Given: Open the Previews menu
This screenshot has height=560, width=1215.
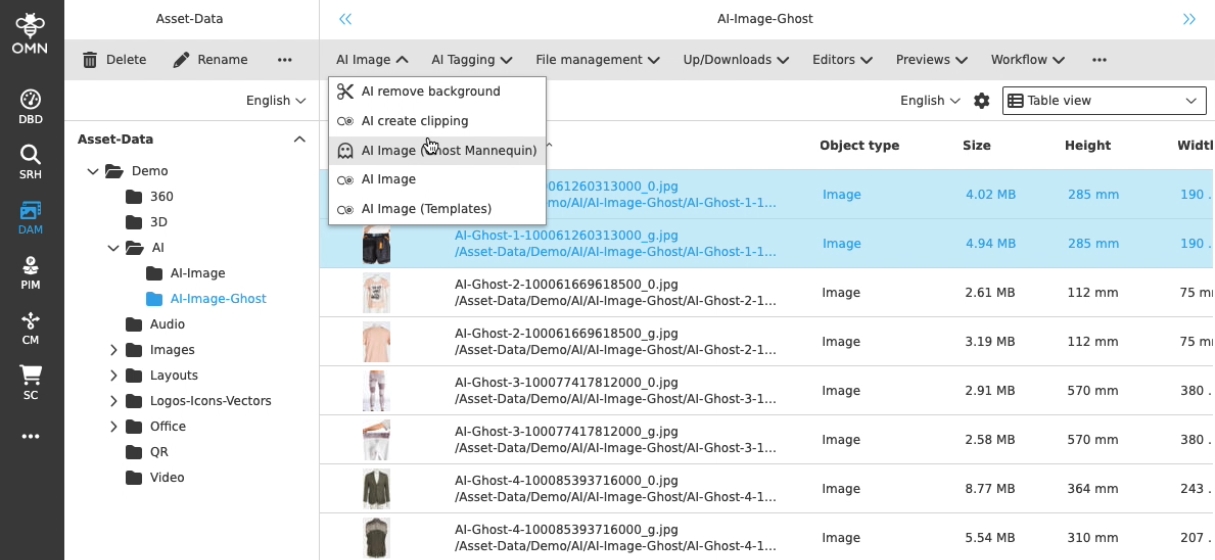Looking at the screenshot, I should point(933,60).
